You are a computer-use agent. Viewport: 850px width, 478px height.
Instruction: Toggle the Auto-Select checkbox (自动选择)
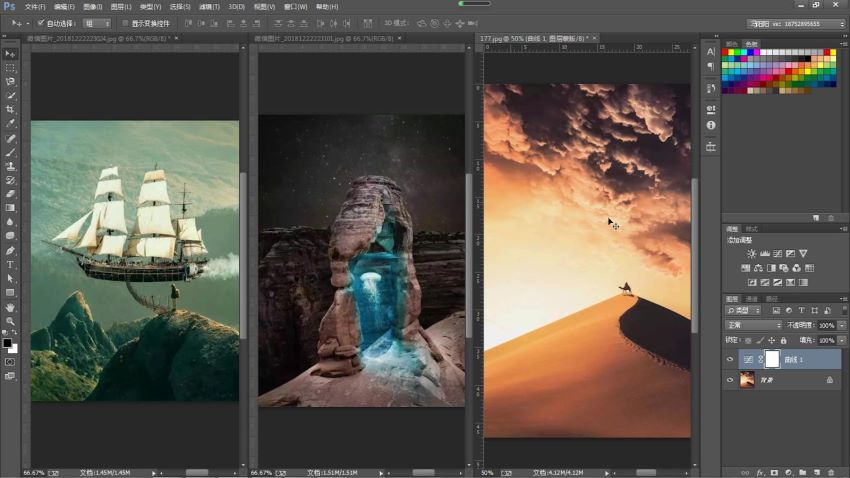pyautogui.click(x=41, y=23)
